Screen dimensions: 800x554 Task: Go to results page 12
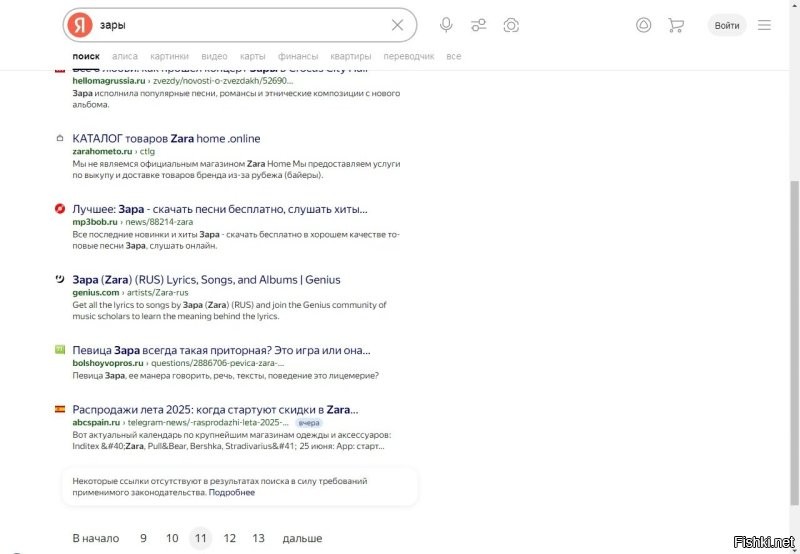point(230,538)
